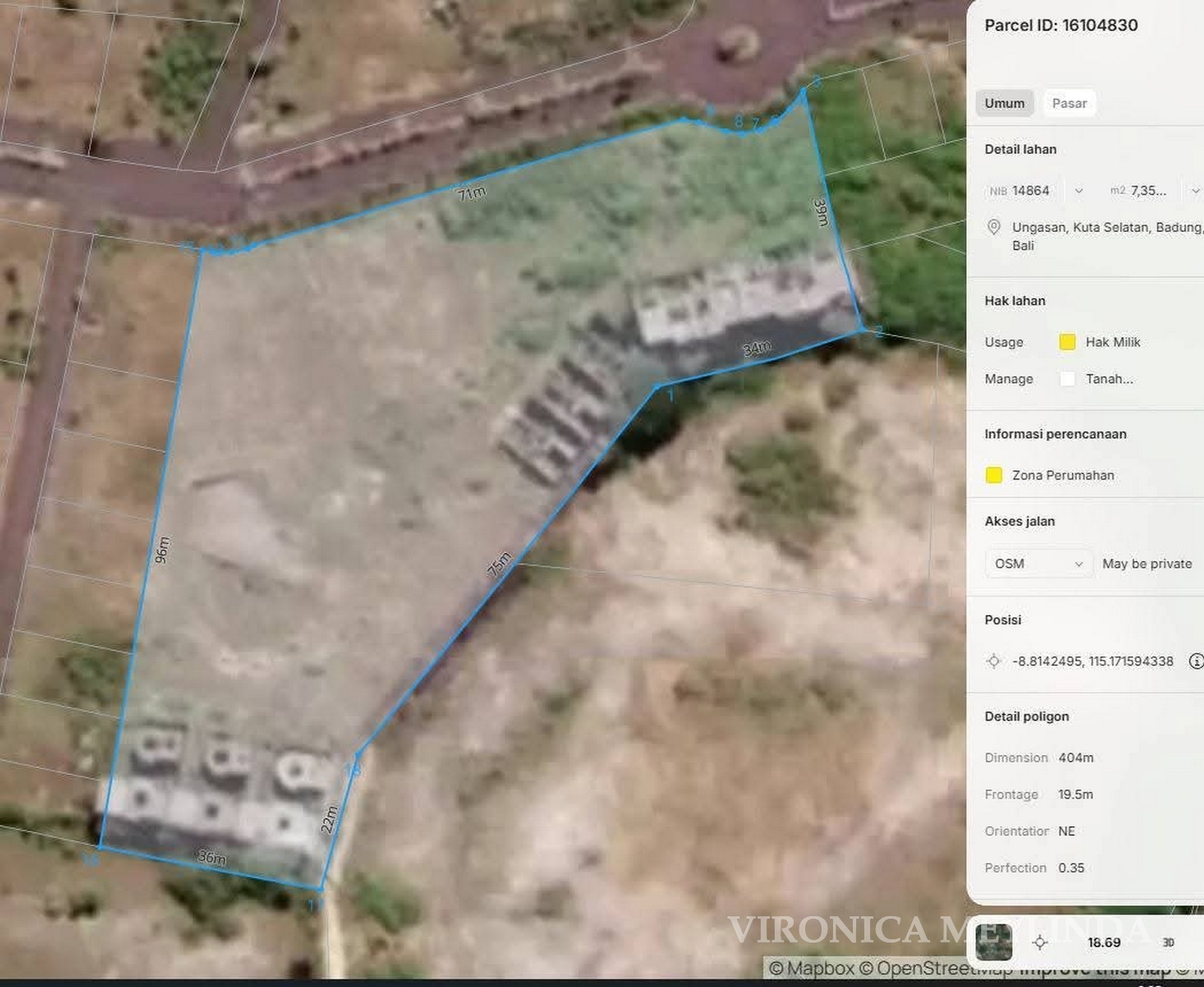
Task: Open the position info icon
Action: click(x=1197, y=661)
